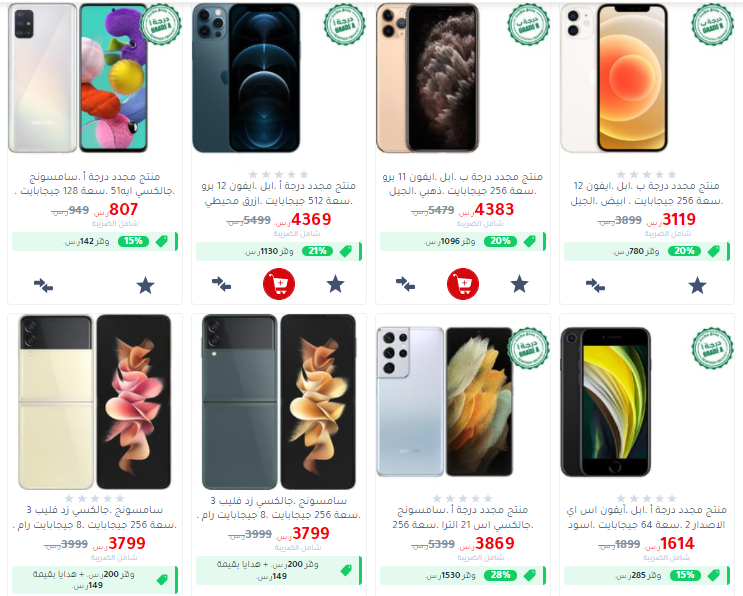Click the Galaxy S21 Ultra product image

pos(444,402)
